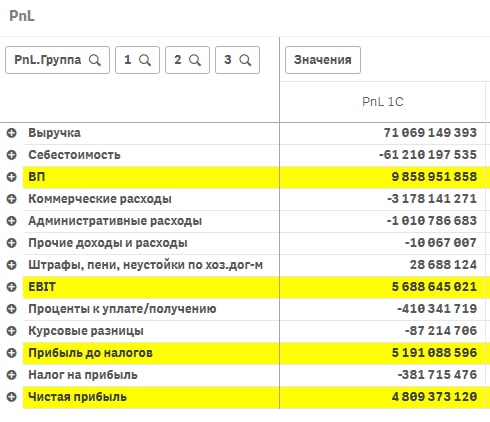The width and height of the screenshot is (490, 422).
Task: Expand the Себестоимость row
Action: click(x=12, y=155)
